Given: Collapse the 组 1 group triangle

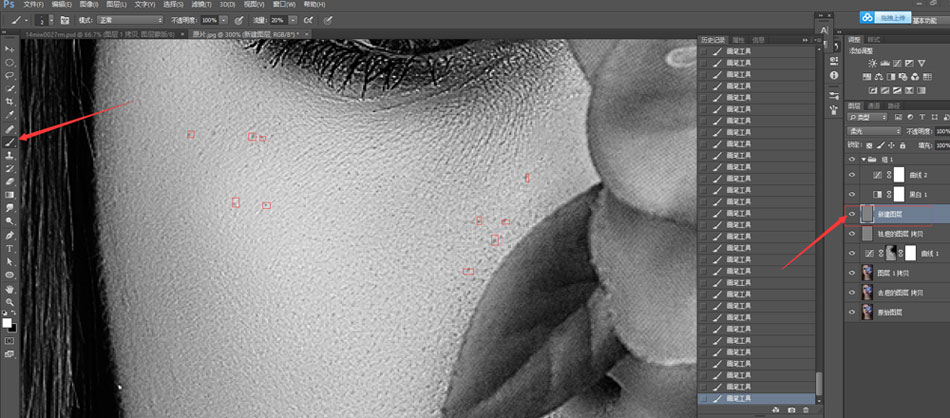Looking at the screenshot, I should pyautogui.click(x=863, y=159).
